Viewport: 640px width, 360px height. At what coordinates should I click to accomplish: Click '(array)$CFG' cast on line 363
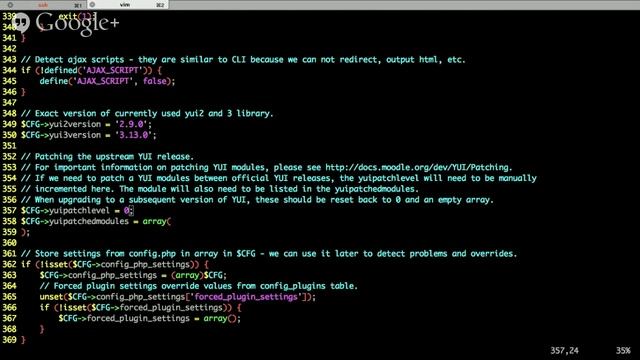197,275
